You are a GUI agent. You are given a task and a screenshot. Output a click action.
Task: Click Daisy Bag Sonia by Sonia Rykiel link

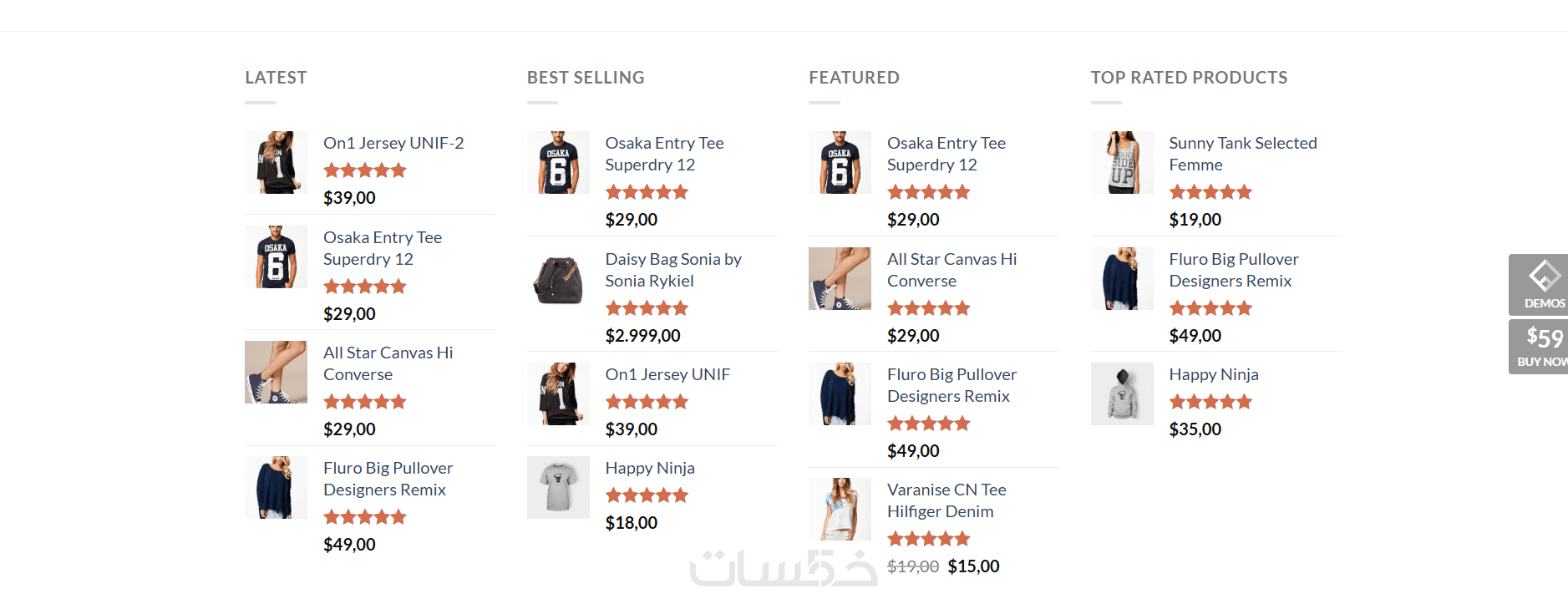click(672, 270)
